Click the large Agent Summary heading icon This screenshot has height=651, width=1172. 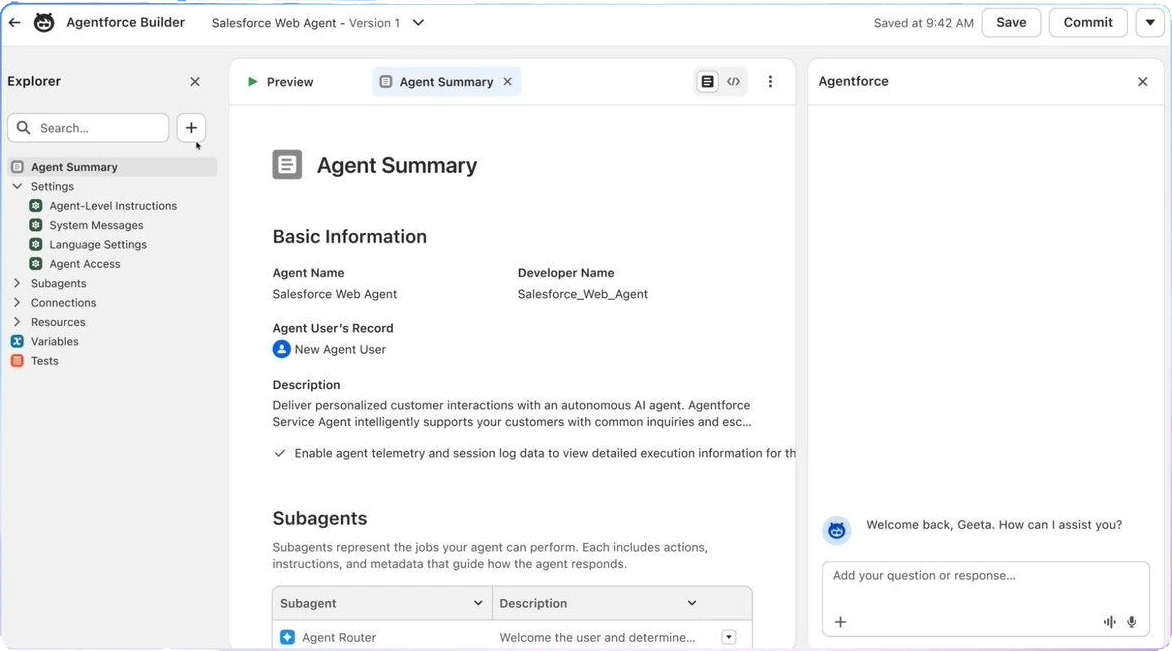[287, 164]
